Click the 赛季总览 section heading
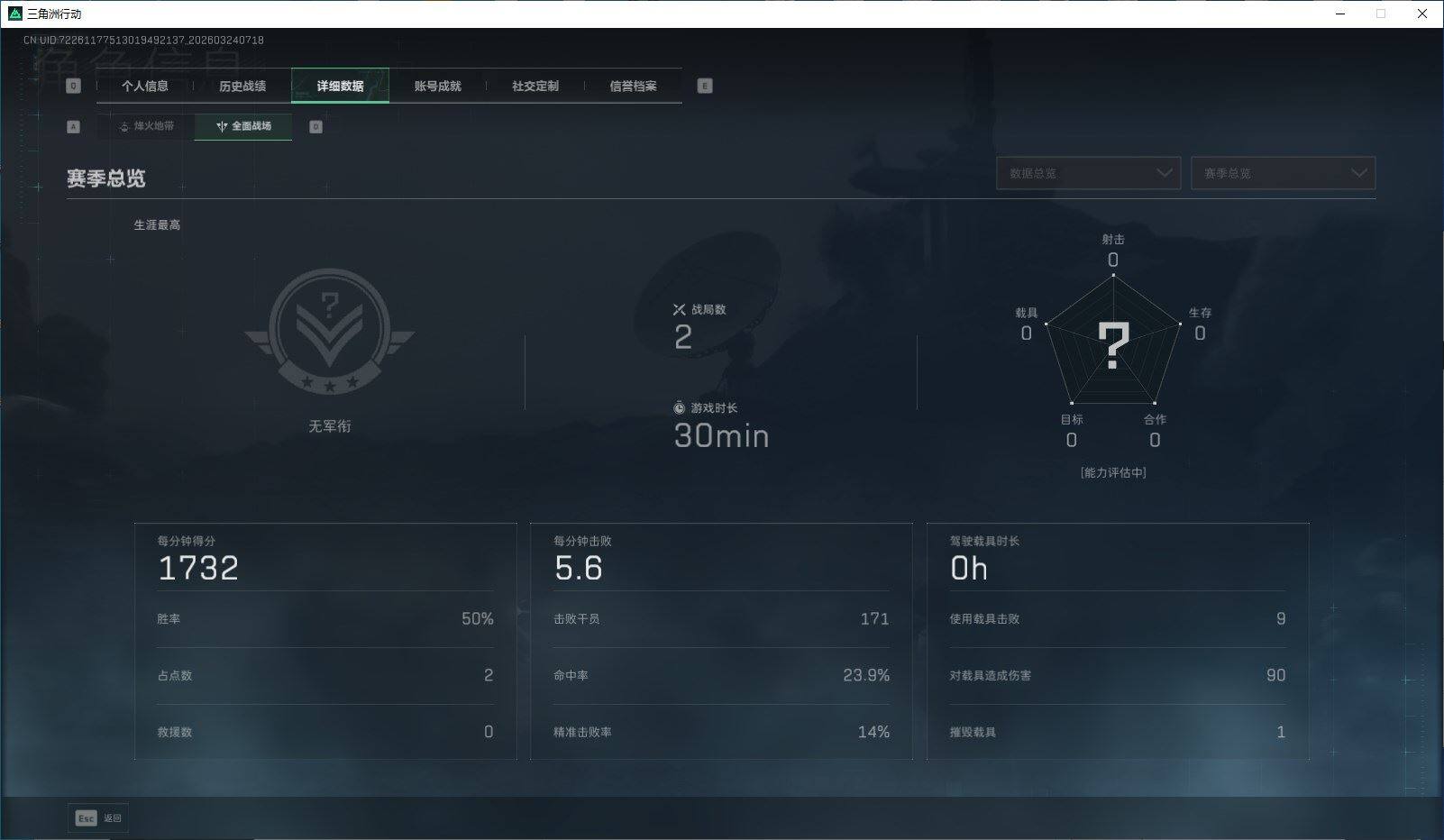 [106, 178]
